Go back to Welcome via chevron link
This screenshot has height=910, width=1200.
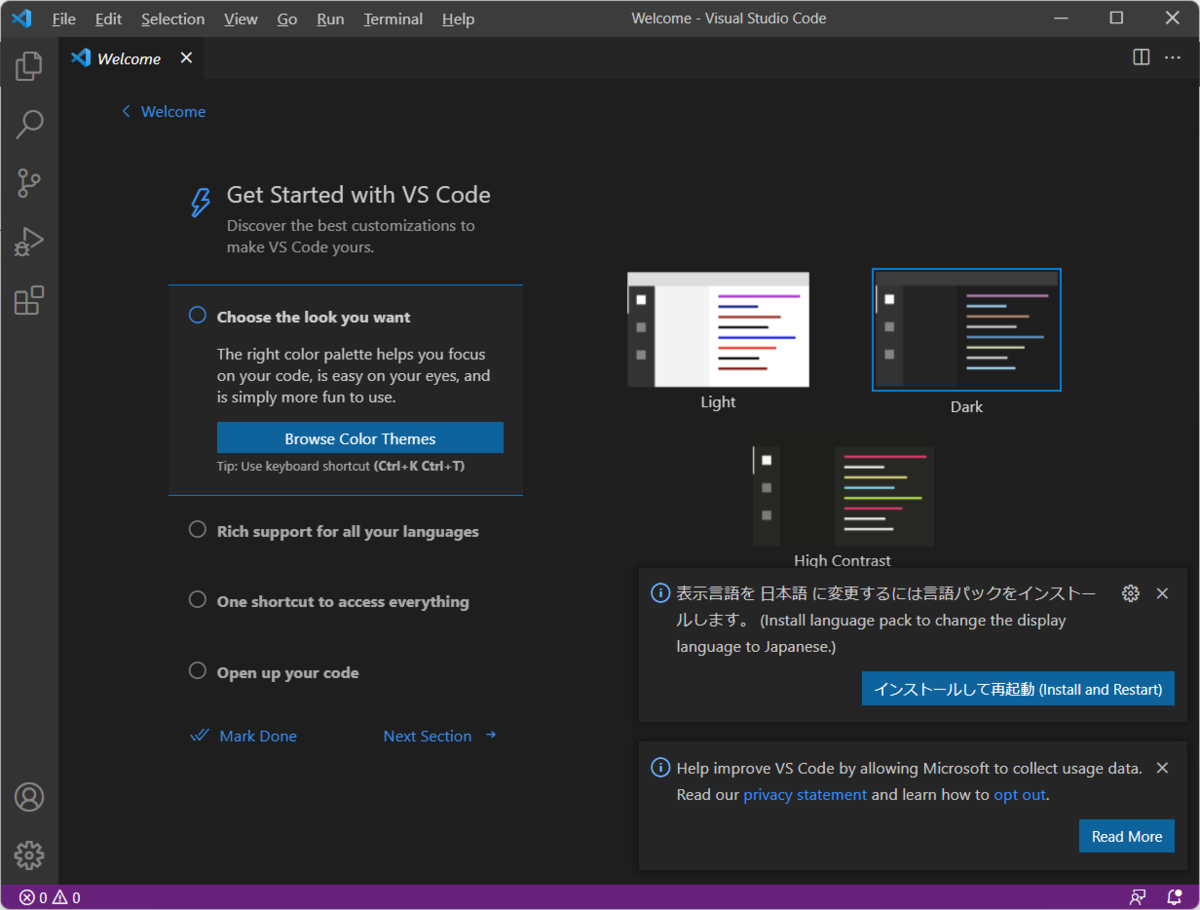point(164,112)
